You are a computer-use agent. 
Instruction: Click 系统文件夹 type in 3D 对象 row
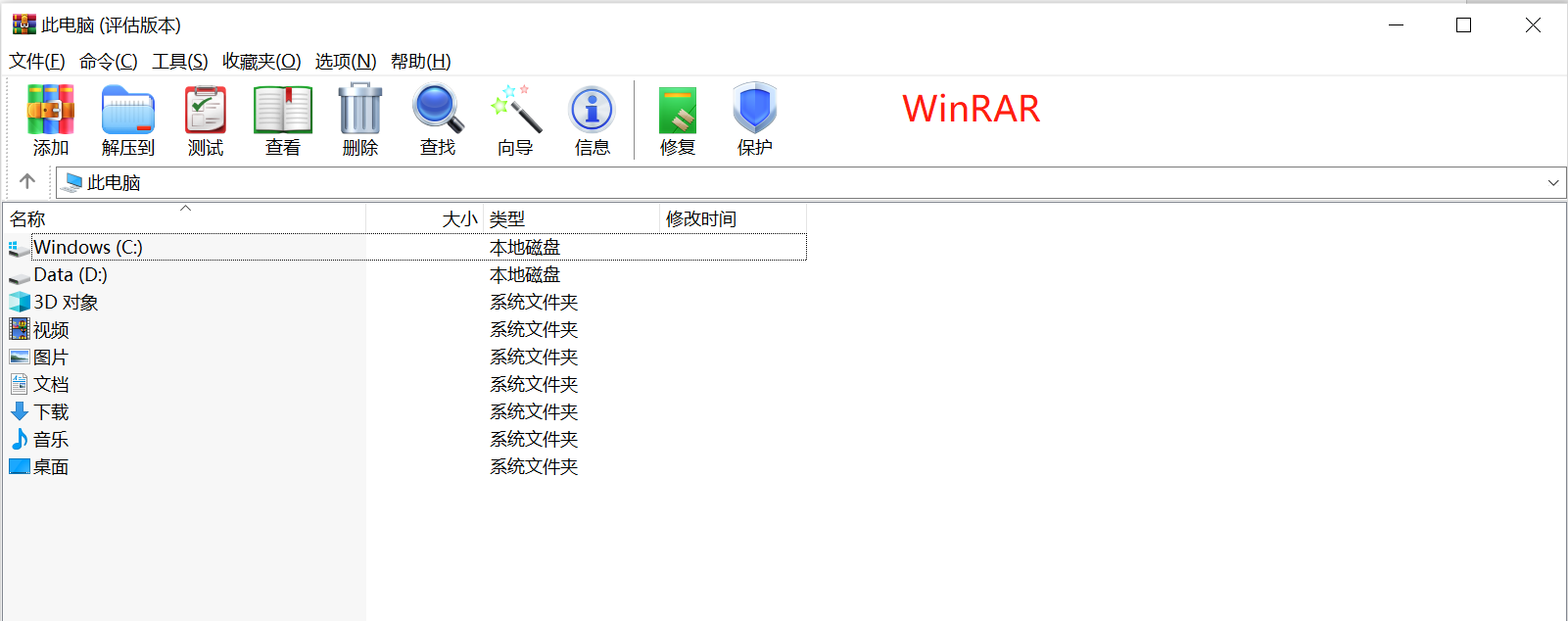coord(534,302)
